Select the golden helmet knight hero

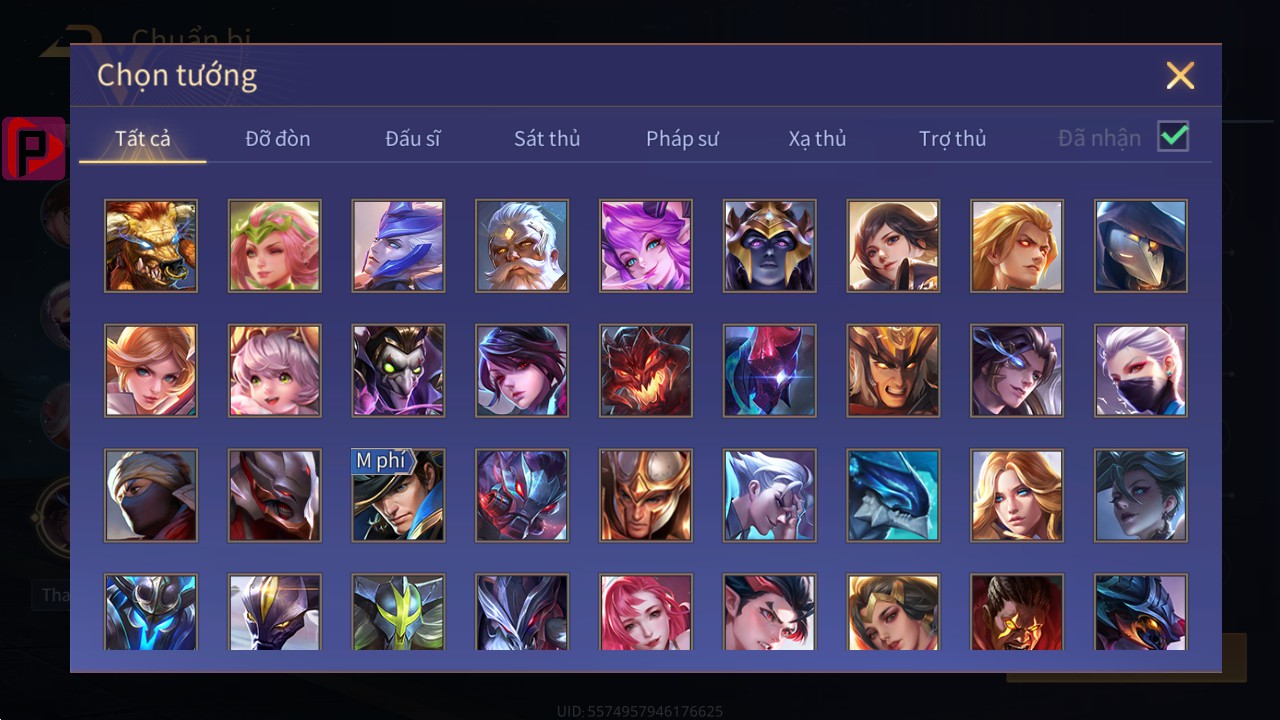[646, 496]
